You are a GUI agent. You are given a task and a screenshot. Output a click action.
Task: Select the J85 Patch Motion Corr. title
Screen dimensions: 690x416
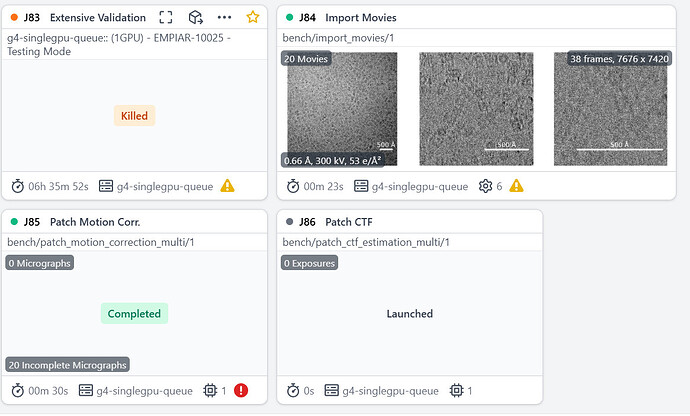(95, 222)
